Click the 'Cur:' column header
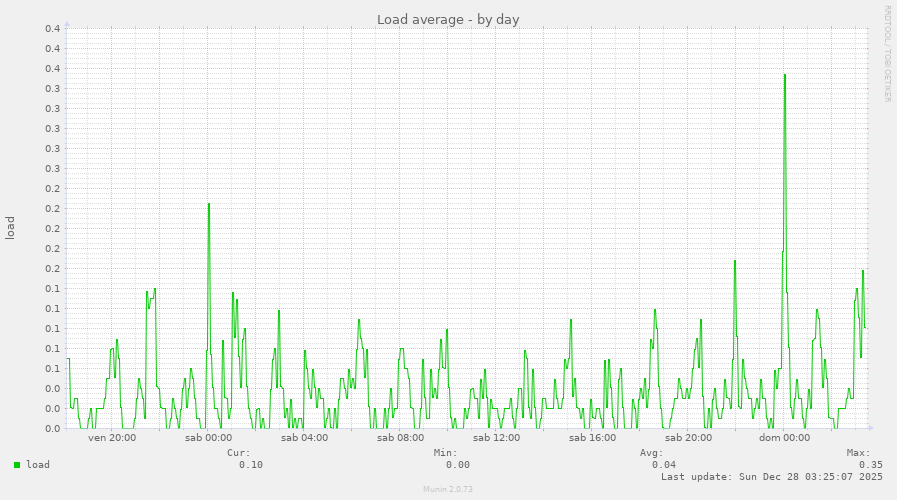 coord(239,453)
